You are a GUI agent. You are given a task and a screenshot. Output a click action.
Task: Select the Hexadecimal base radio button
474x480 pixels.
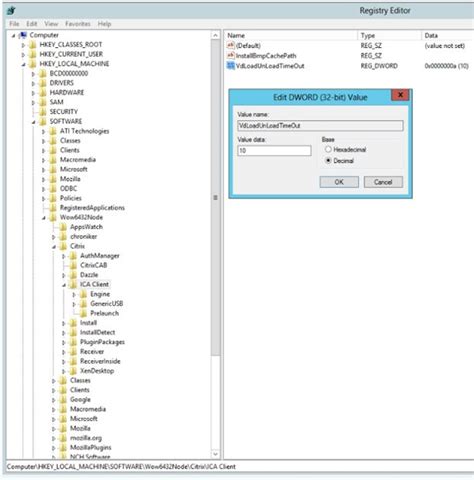coord(328,150)
